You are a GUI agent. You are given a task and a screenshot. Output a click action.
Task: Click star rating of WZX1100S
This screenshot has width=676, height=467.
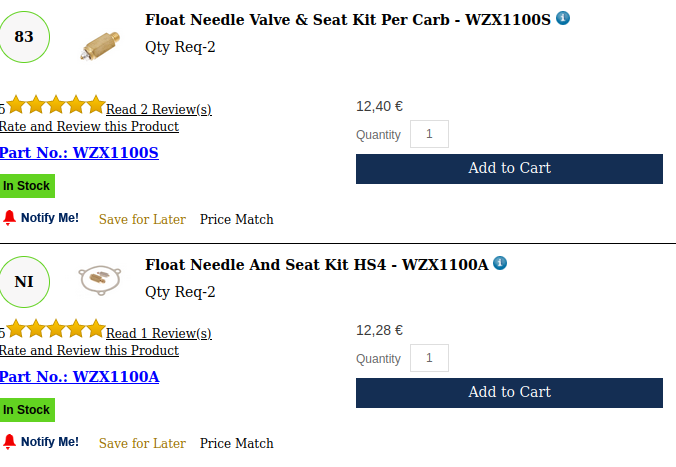pyautogui.click(x=55, y=105)
